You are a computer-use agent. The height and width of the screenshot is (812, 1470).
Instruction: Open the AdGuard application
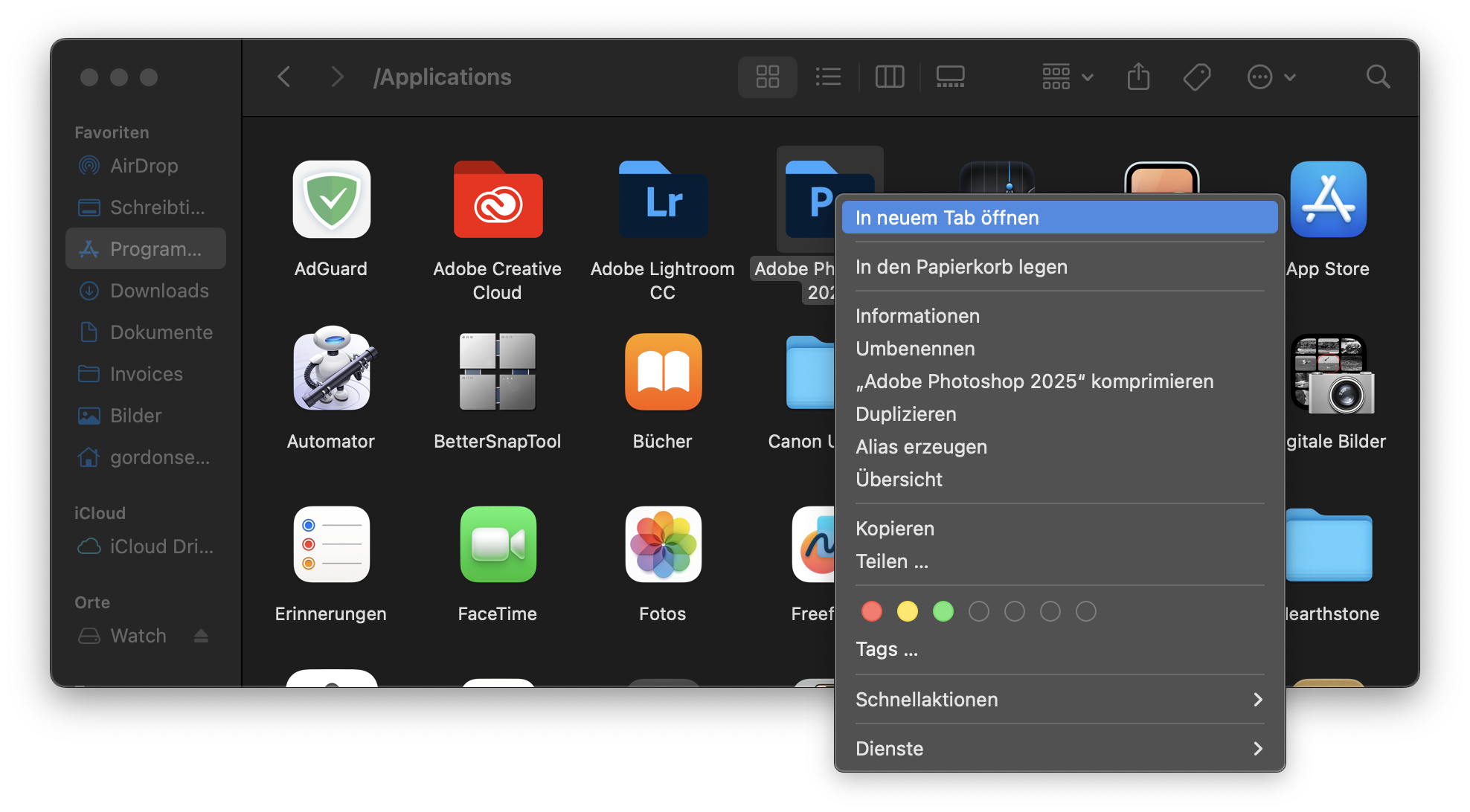[331, 199]
